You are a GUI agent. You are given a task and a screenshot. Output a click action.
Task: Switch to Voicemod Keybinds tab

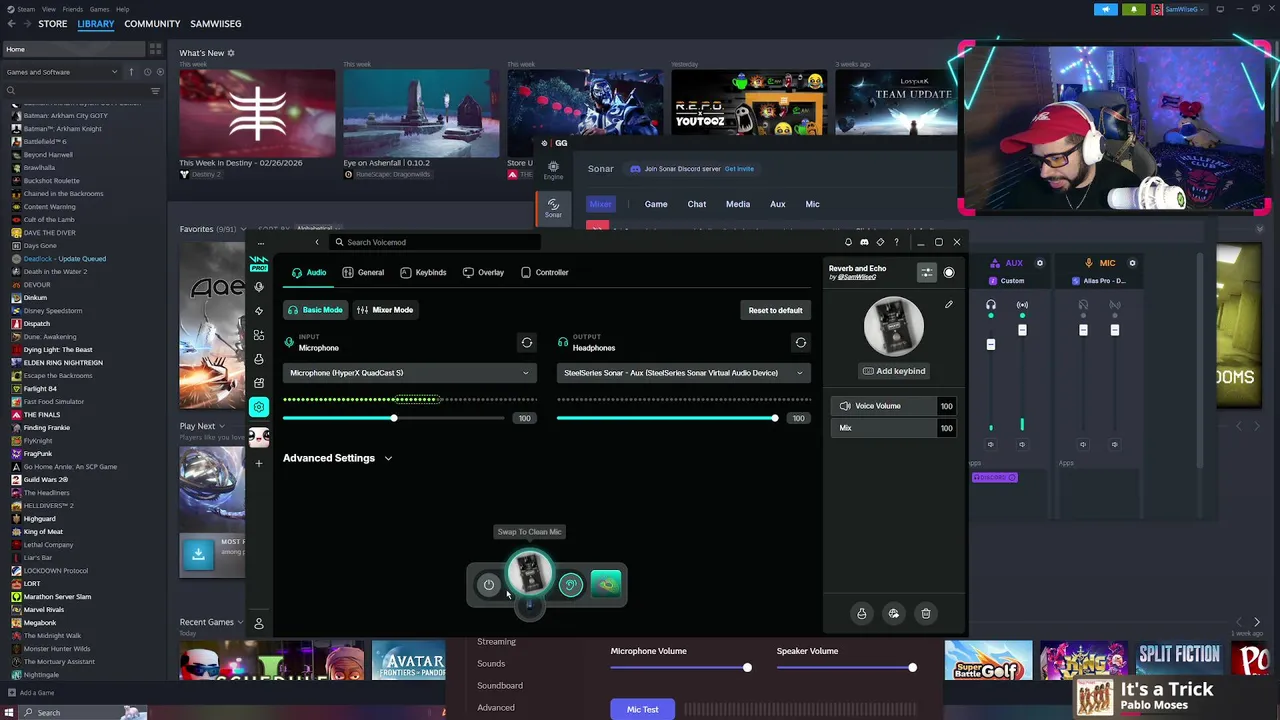(423, 272)
